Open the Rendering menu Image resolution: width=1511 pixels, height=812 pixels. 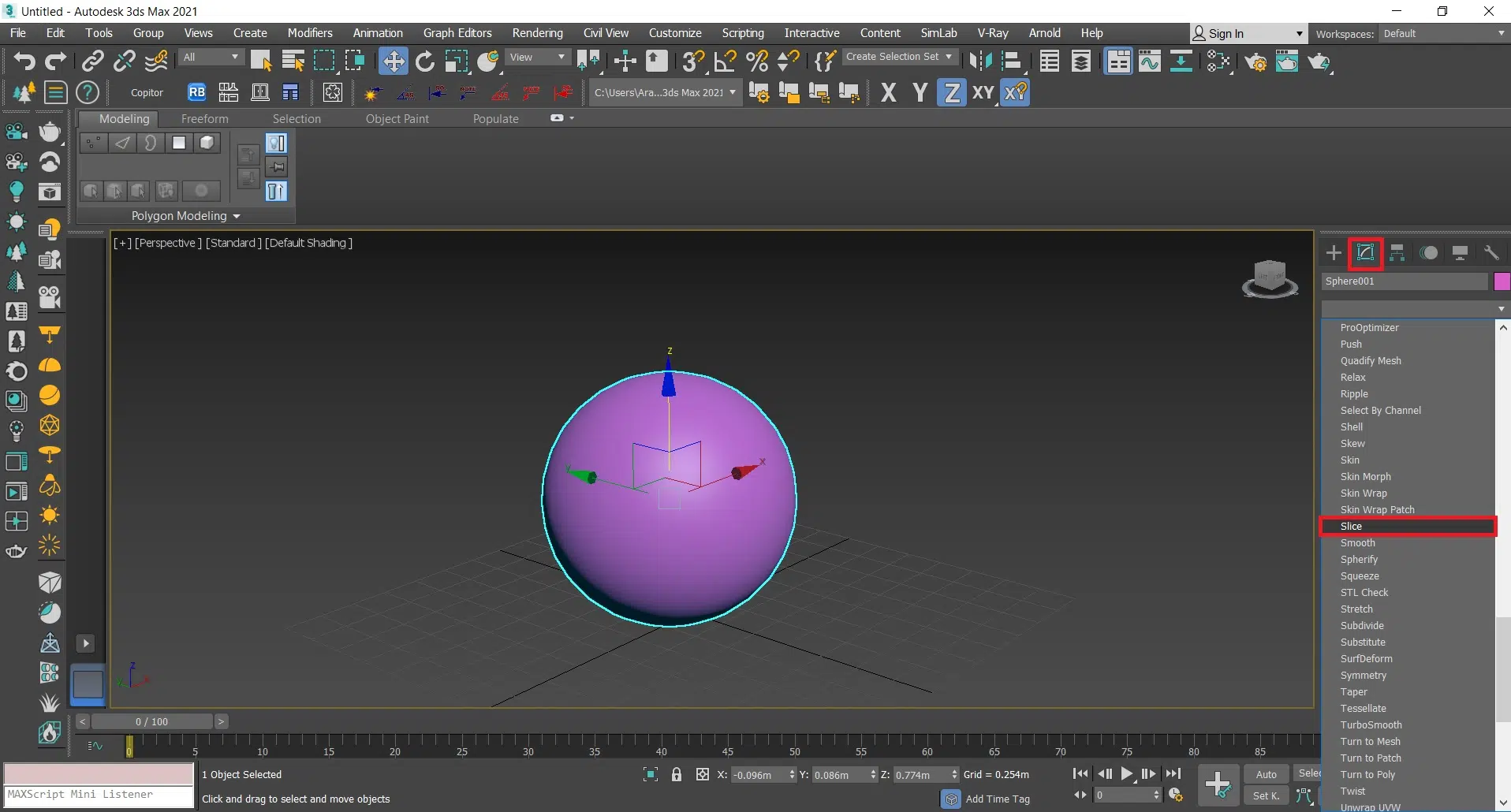click(x=537, y=33)
